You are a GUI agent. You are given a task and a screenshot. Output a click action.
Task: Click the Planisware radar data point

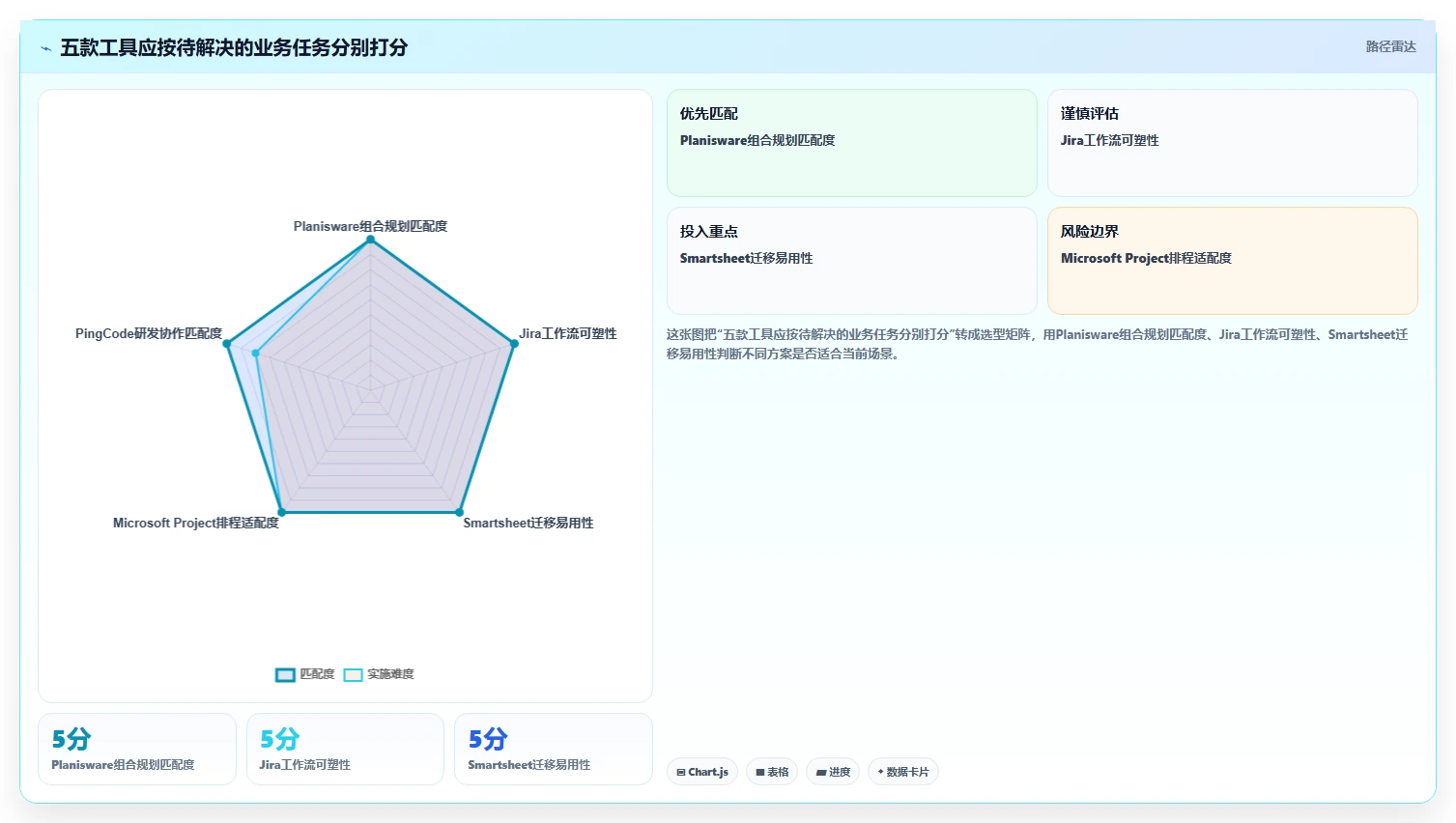click(370, 240)
